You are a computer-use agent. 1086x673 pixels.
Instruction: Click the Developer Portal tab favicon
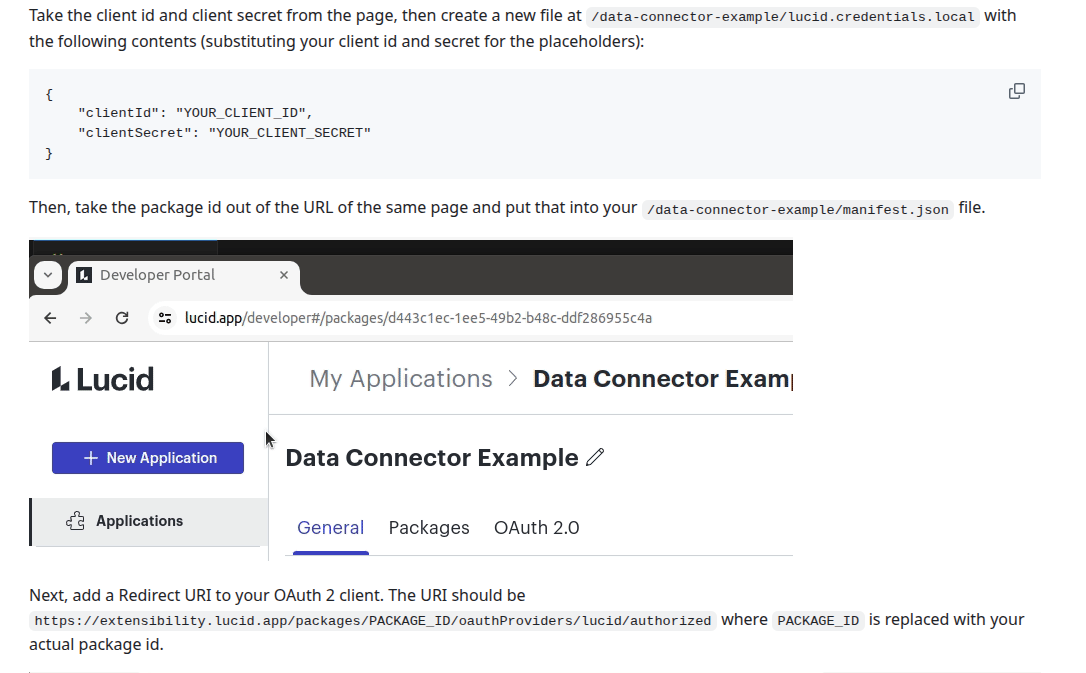[x=84, y=275]
